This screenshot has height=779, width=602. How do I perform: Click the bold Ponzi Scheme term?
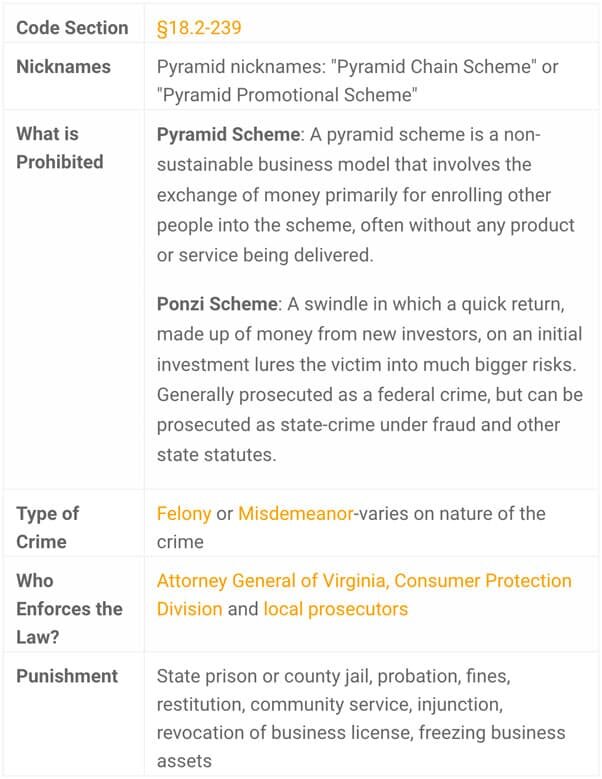(x=217, y=304)
